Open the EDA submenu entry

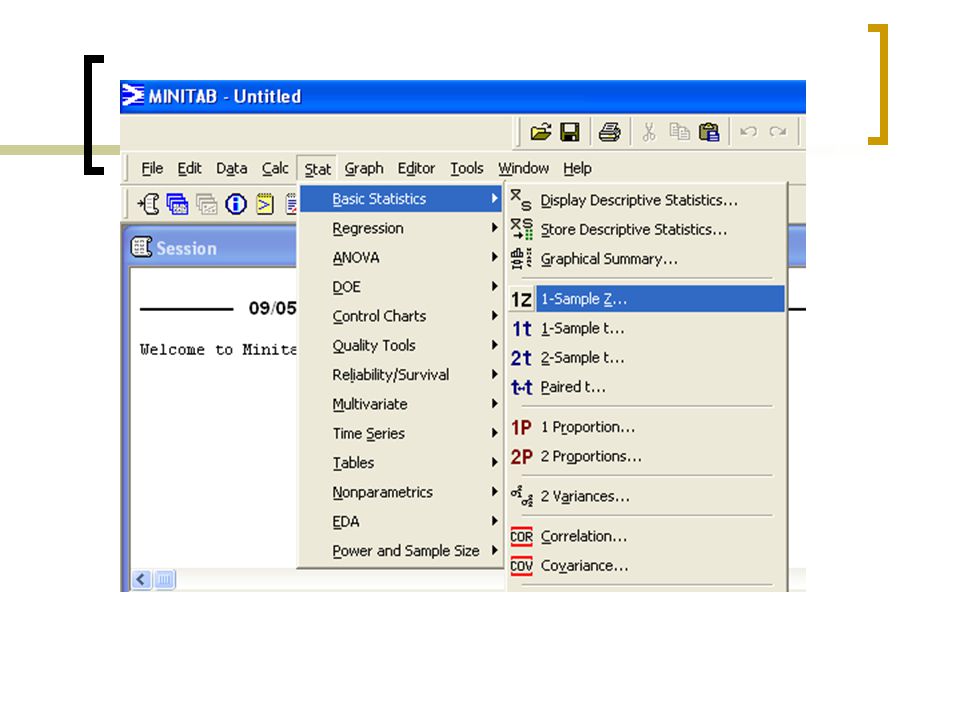click(x=401, y=522)
